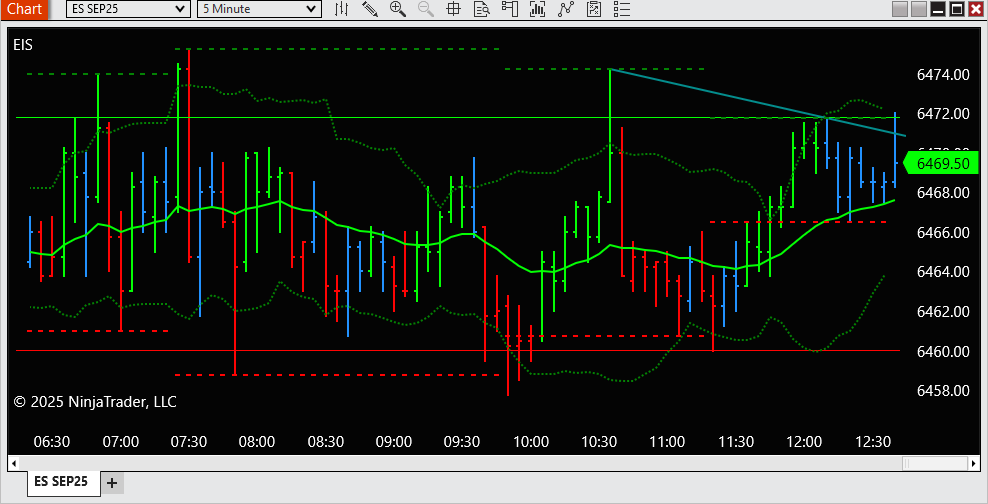
Task: Click the horizontal scrollbar right arrow
Action: click(974, 464)
